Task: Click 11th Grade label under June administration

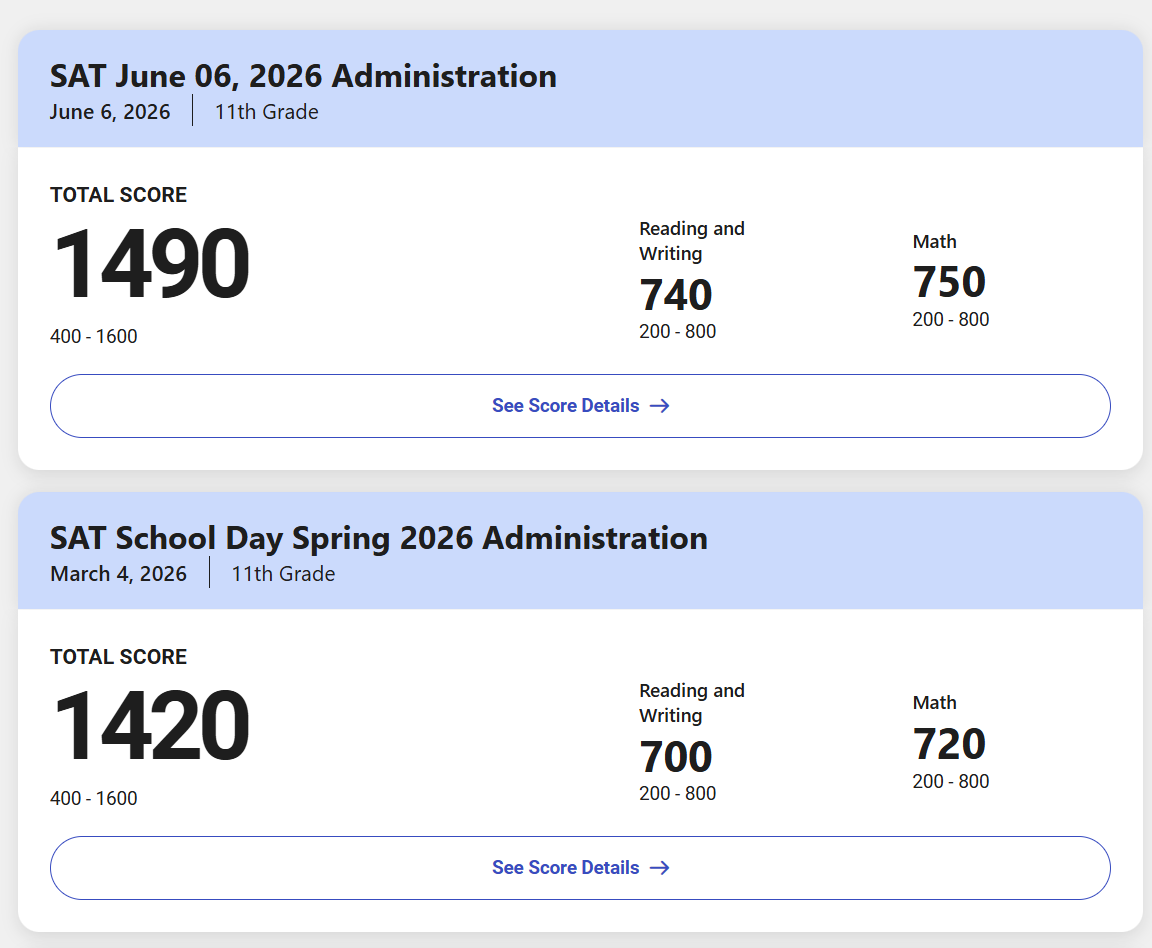Action: coord(267,112)
